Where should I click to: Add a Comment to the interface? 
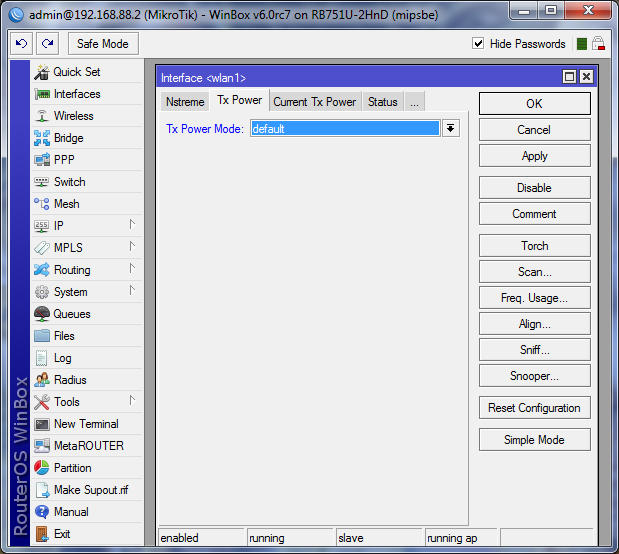coord(535,214)
